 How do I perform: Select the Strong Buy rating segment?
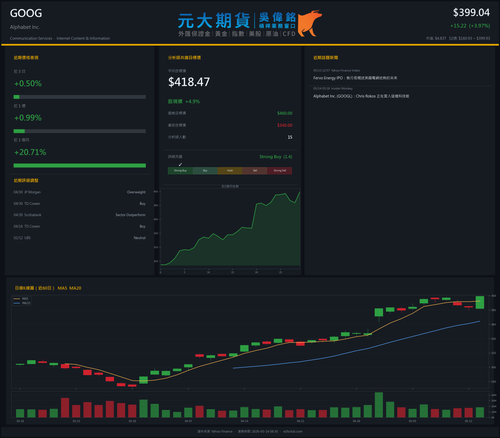(180, 171)
